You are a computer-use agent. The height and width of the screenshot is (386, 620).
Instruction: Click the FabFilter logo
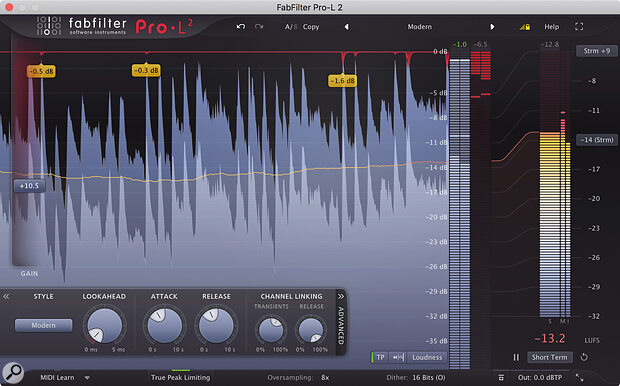[81, 26]
